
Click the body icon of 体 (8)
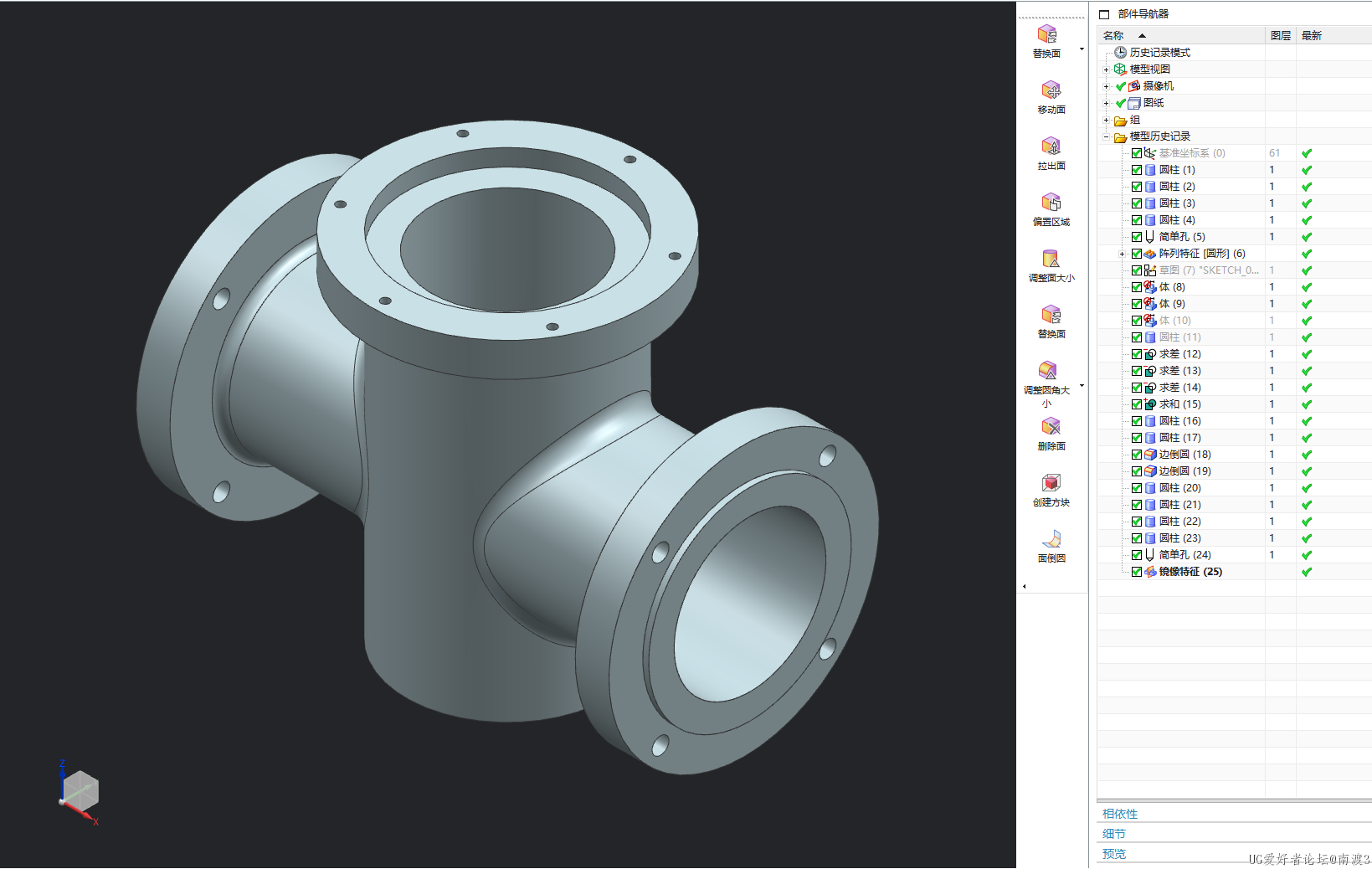[x=1150, y=286]
